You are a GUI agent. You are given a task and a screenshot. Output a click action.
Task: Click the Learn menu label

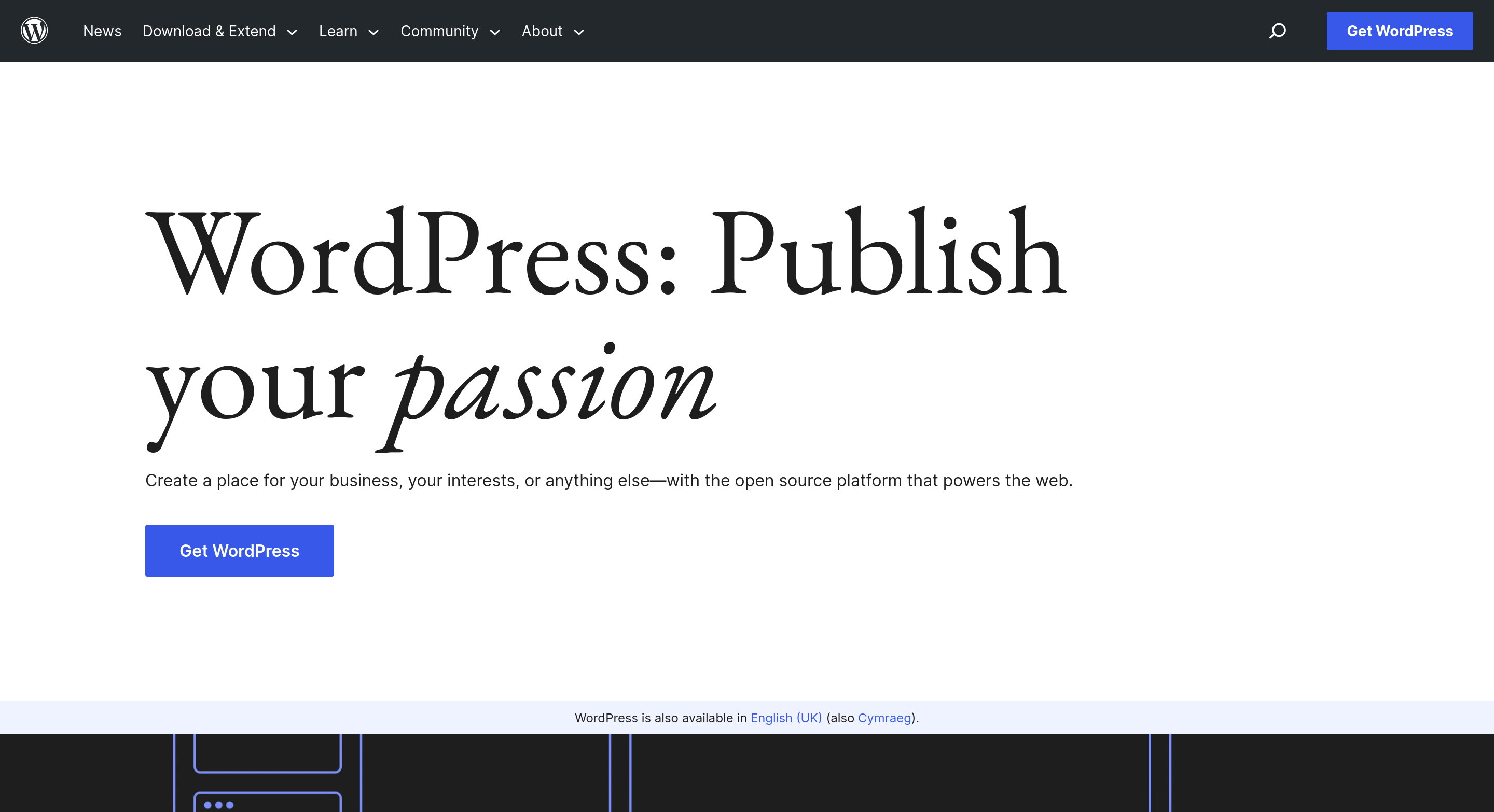pyautogui.click(x=338, y=31)
